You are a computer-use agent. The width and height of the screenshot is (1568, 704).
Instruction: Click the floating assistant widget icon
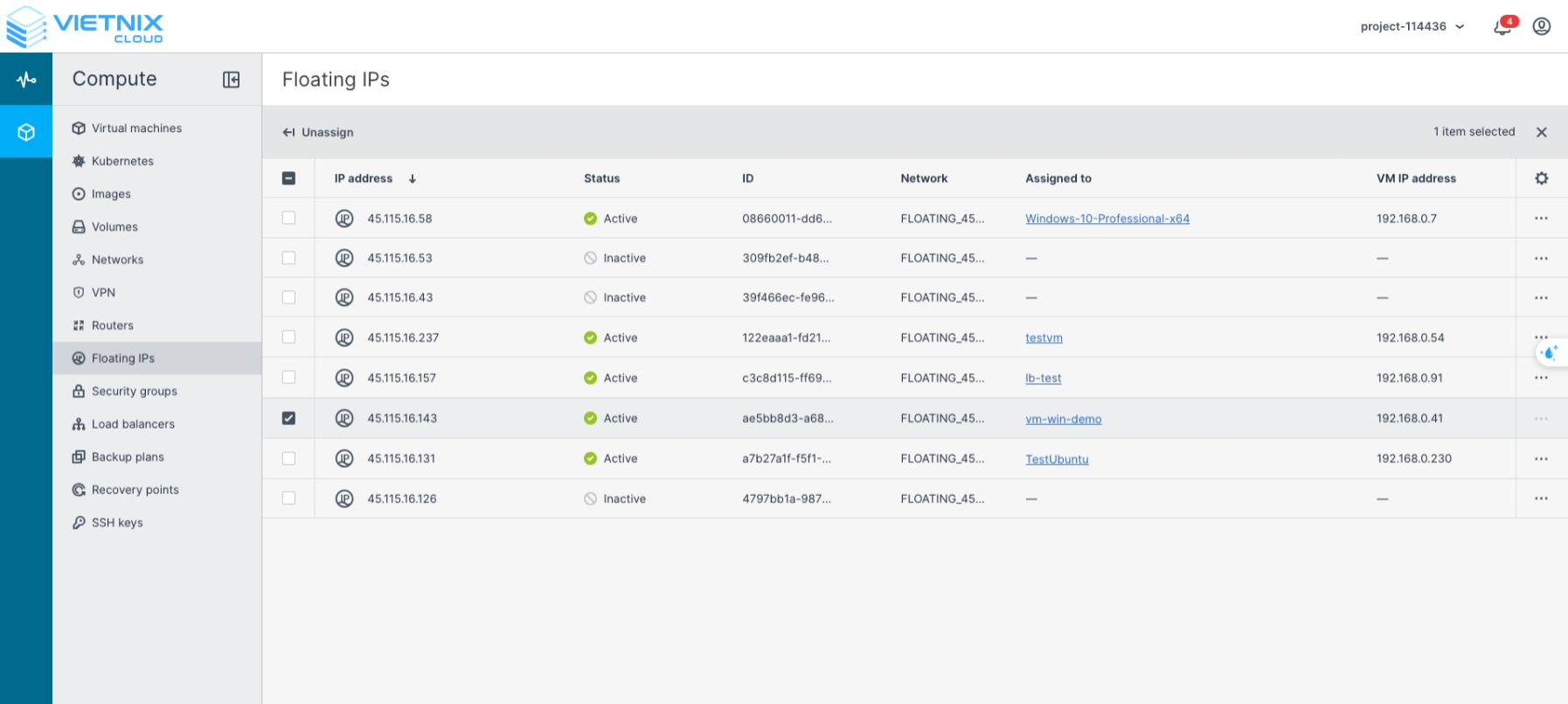1550,353
